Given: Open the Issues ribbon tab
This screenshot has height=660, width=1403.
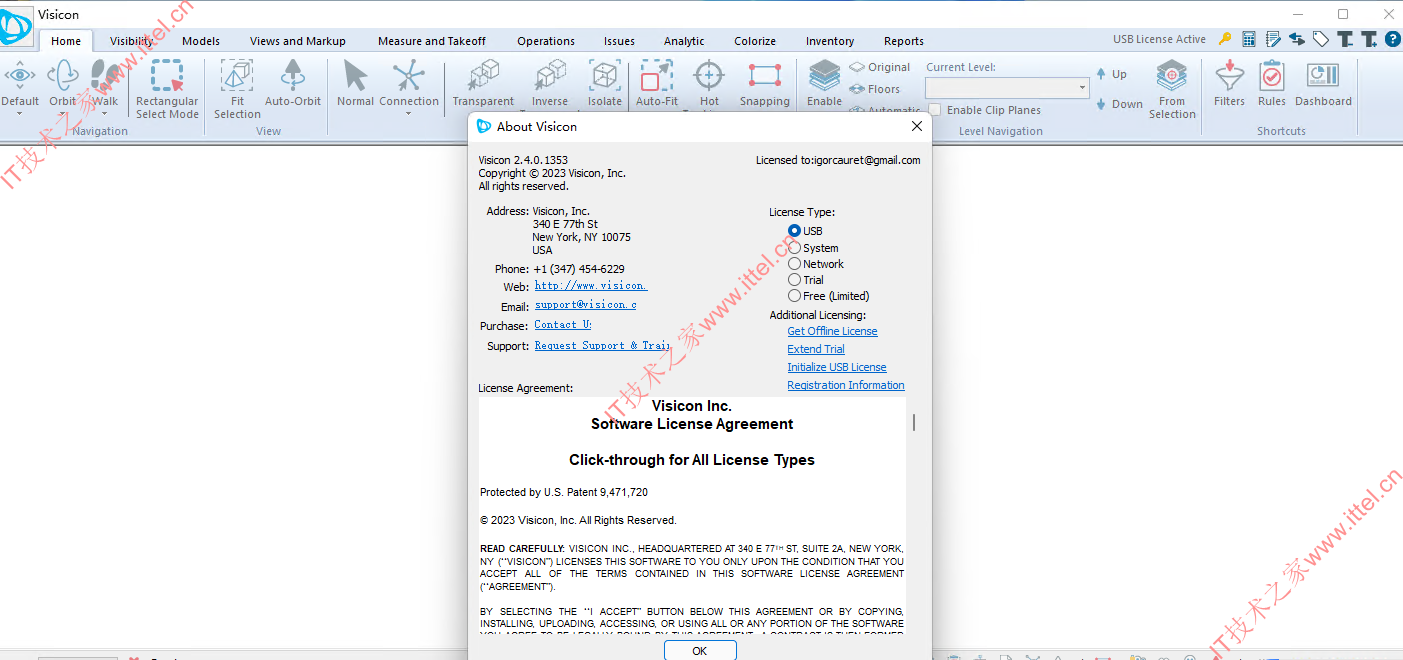Looking at the screenshot, I should pyautogui.click(x=619, y=41).
